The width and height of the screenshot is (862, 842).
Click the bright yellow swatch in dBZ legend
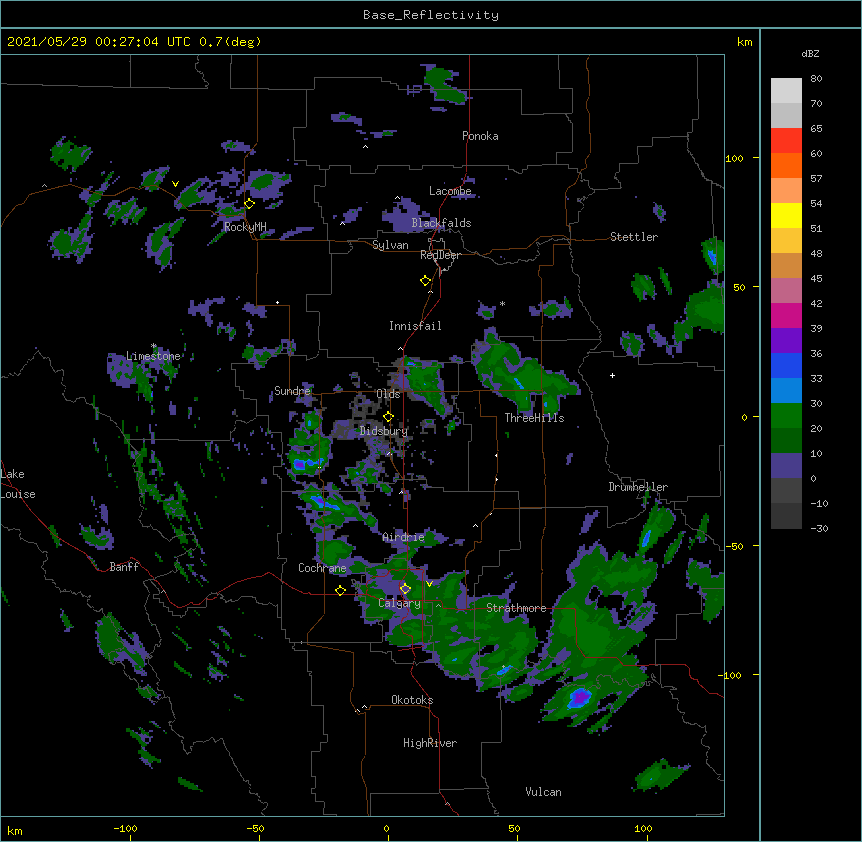786,215
